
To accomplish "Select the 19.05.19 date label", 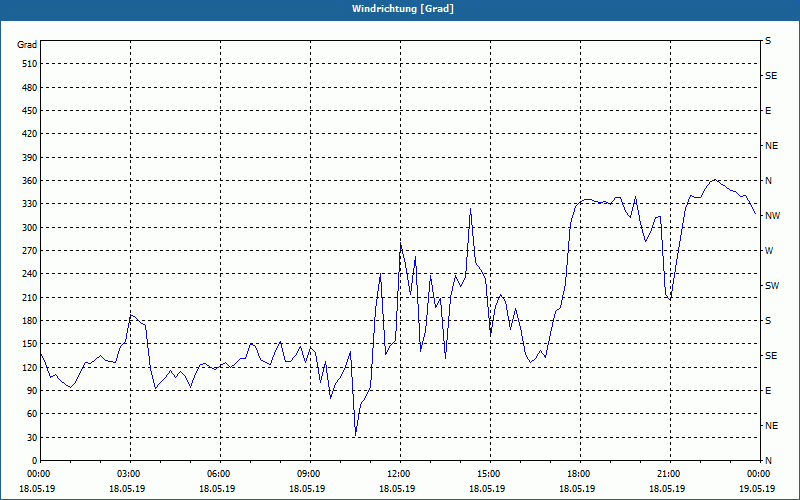I will [757, 488].
